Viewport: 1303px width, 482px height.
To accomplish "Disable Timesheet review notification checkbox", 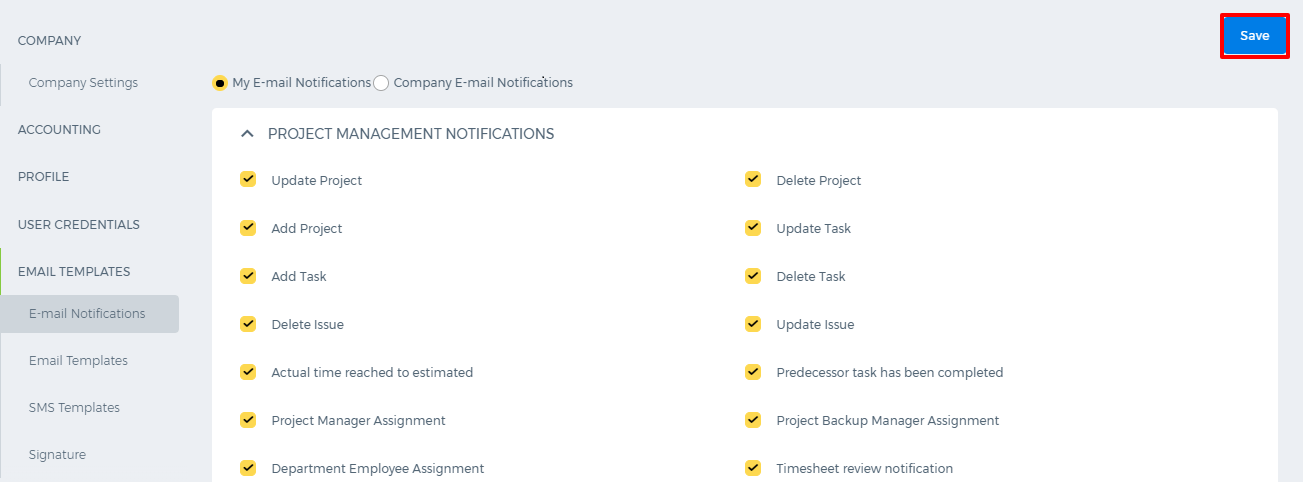I will pos(753,468).
